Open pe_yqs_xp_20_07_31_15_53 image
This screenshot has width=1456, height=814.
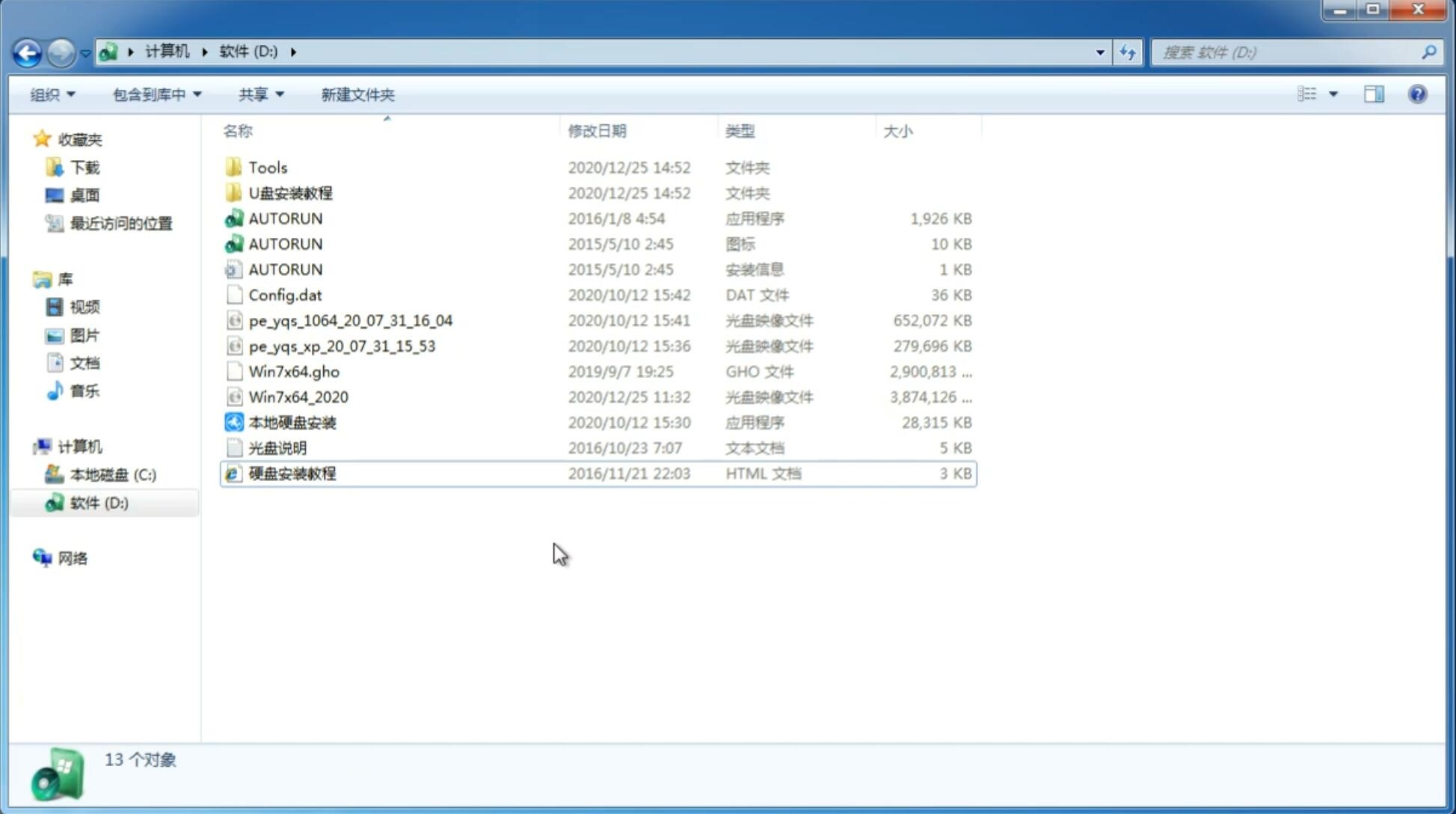341,346
